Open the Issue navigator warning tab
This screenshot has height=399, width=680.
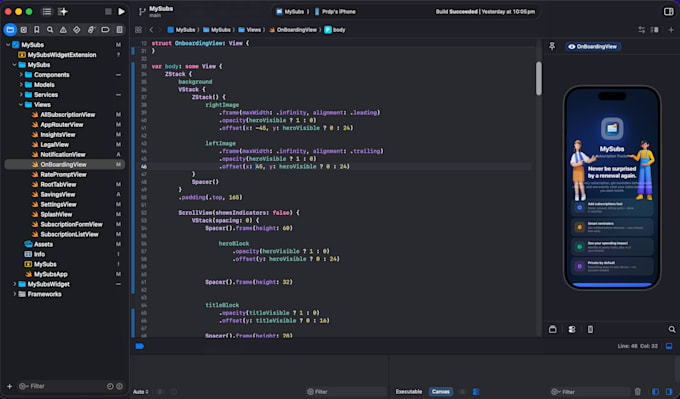click(63, 29)
